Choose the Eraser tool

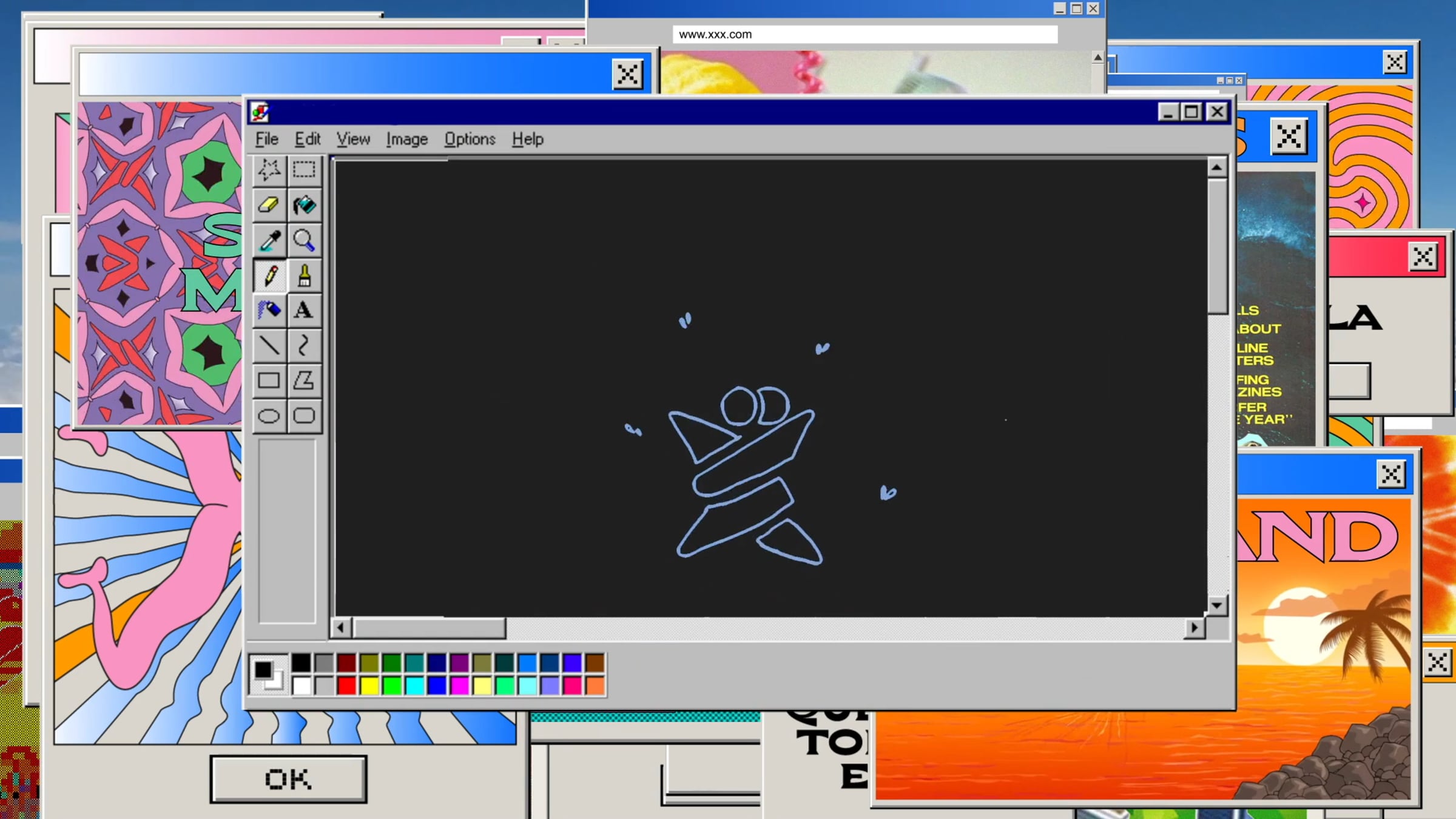(269, 205)
